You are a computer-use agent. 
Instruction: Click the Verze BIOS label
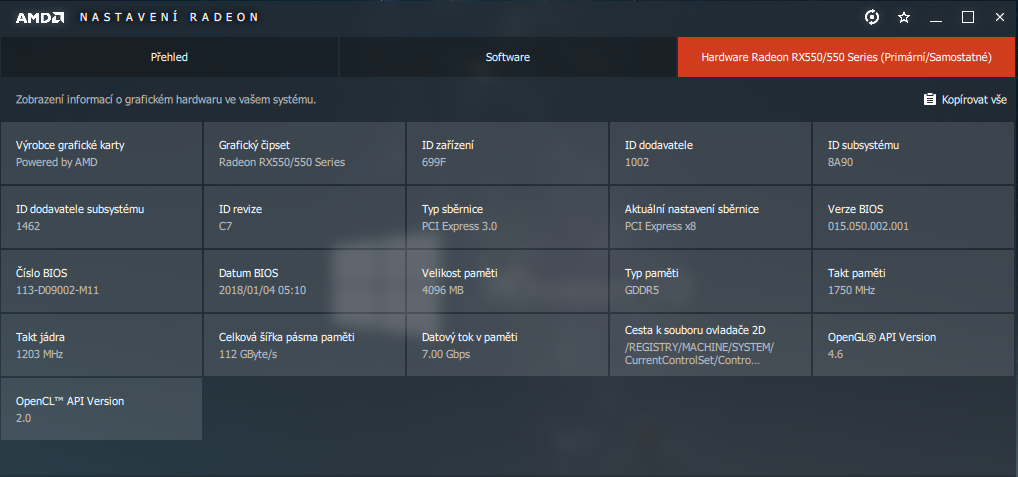(x=855, y=209)
